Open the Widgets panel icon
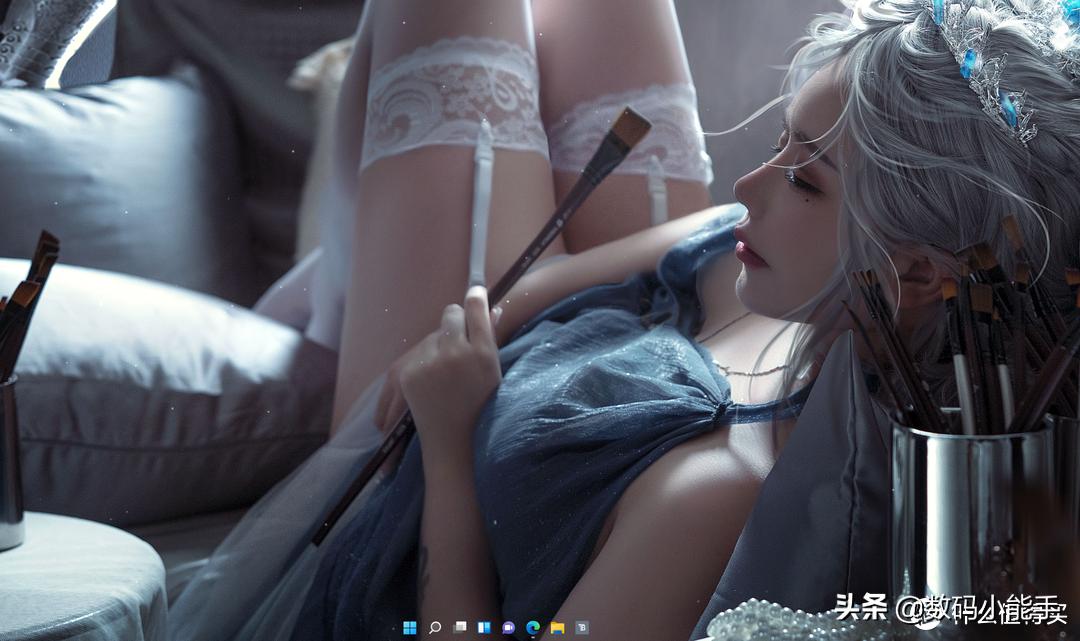The width and height of the screenshot is (1080, 641). [x=484, y=627]
